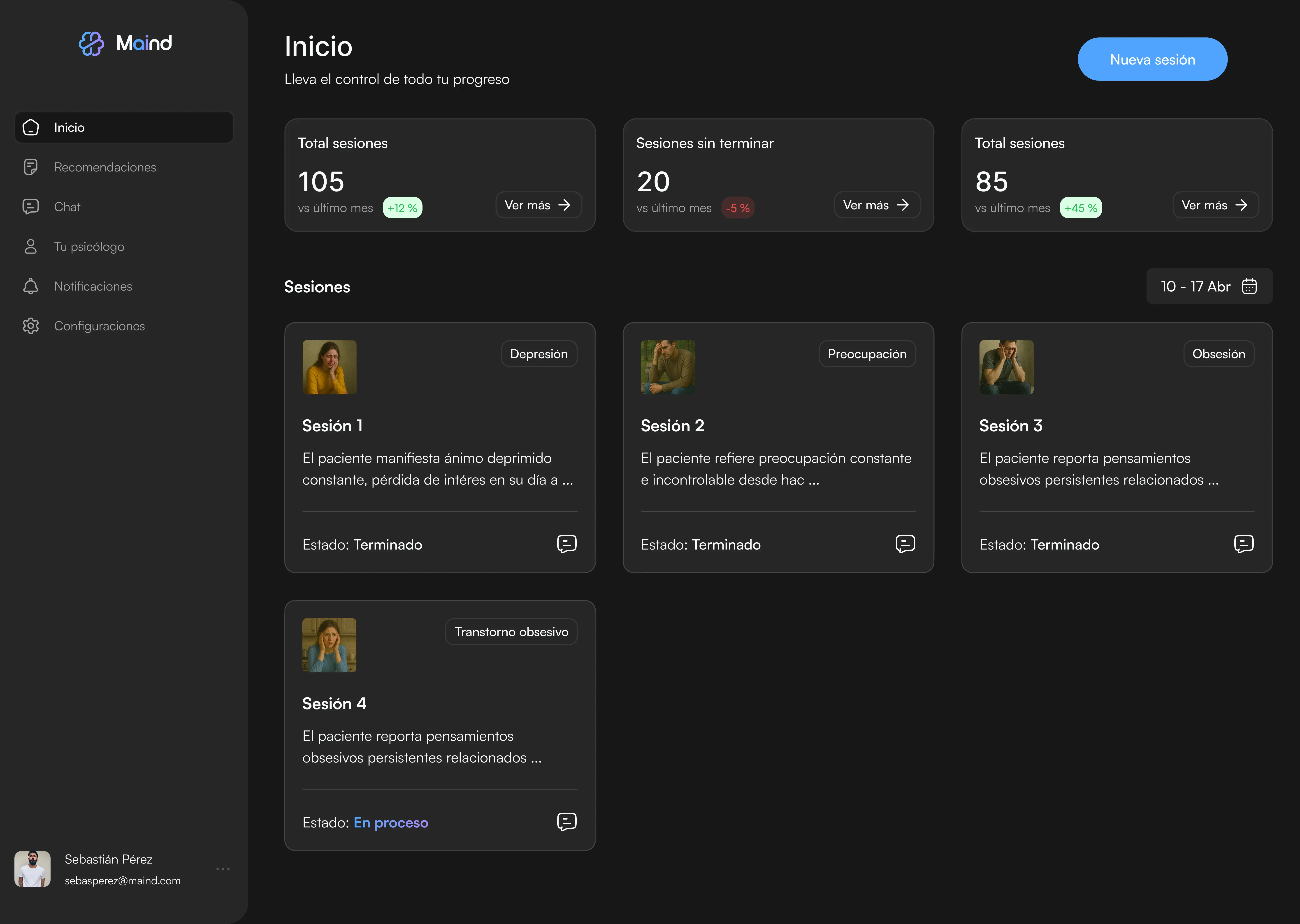Click Ver más on the 85 sessions card
Image resolution: width=1300 pixels, height=924 pixels.
click(1216, 205)
